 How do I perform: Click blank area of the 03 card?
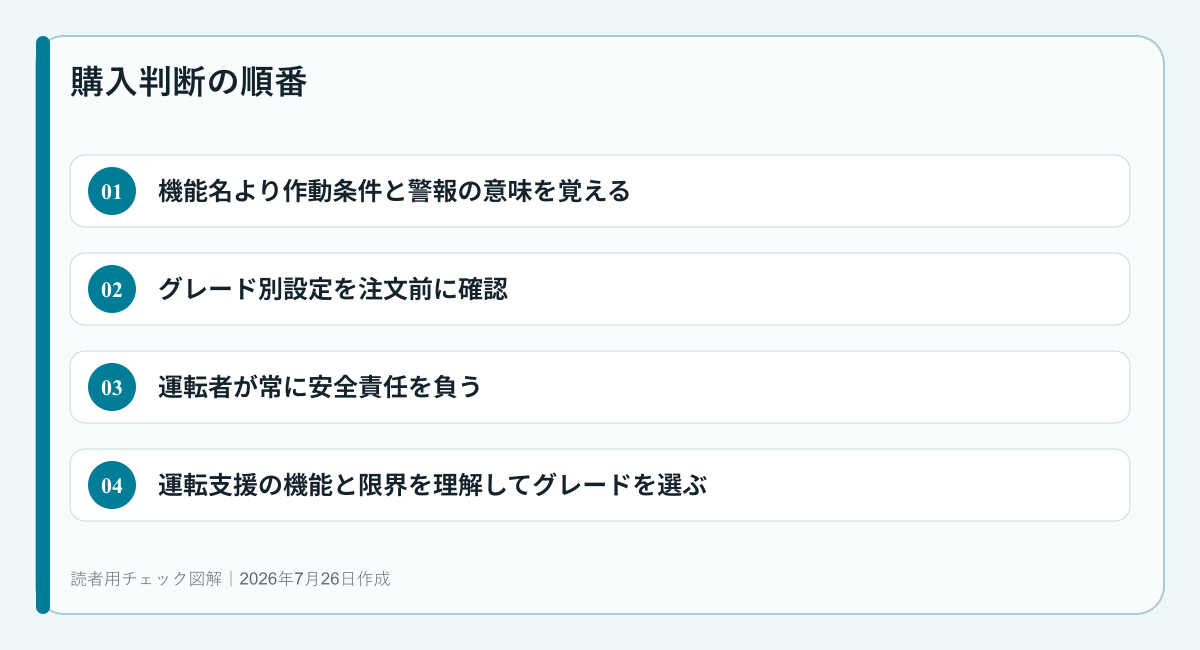tap(800, 387)
